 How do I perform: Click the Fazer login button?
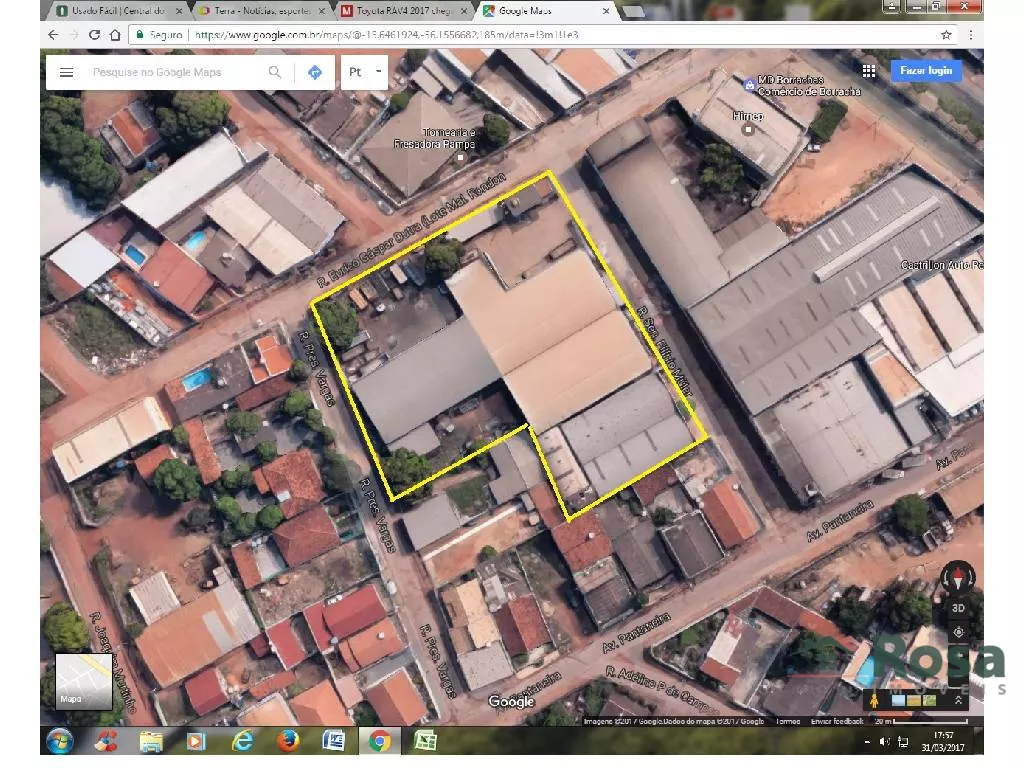[x=926, y=71]
